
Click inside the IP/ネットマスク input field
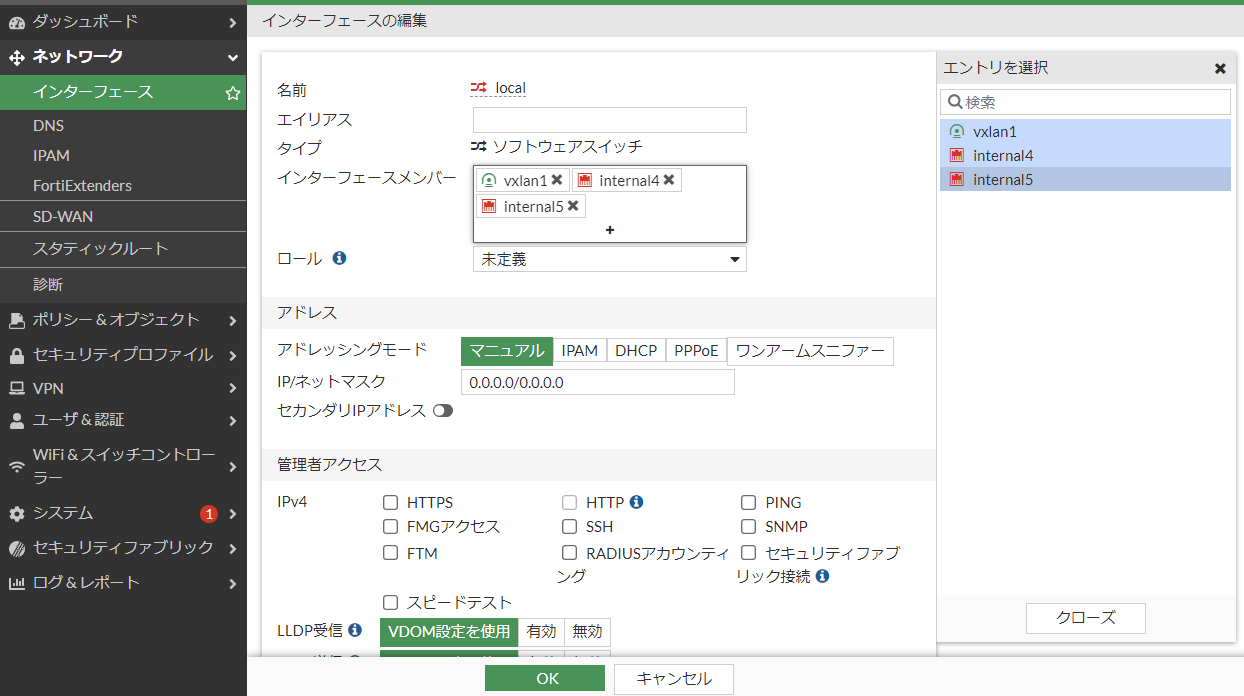[597, 382]
